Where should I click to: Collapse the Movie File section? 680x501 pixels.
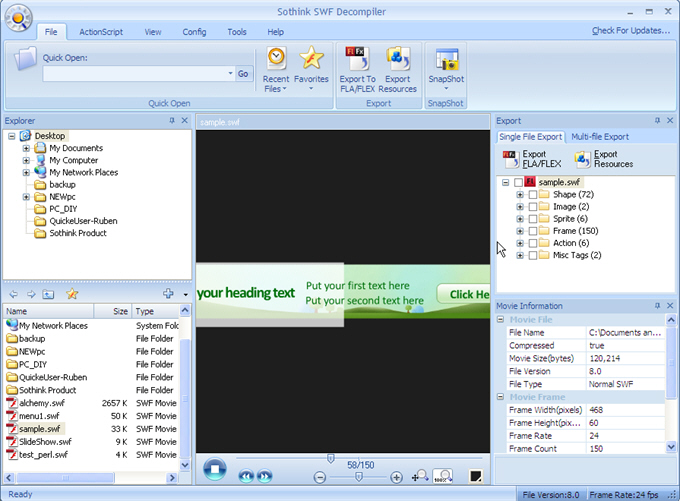coord(500,320)
